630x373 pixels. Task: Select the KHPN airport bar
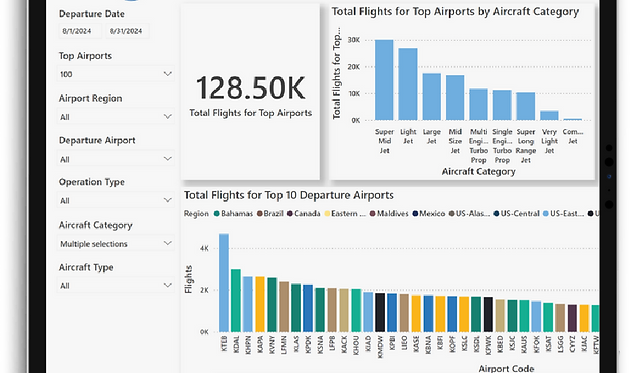point(248,304)
